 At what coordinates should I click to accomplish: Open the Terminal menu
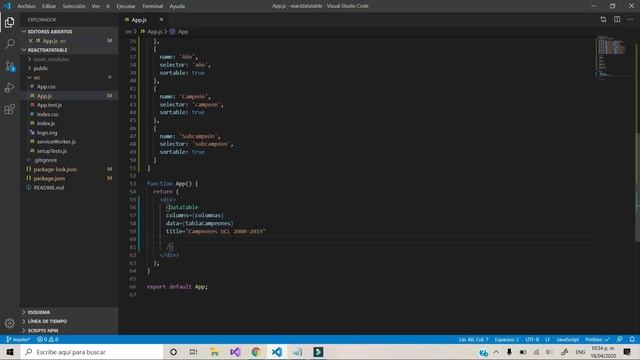[x=153, y=6]
